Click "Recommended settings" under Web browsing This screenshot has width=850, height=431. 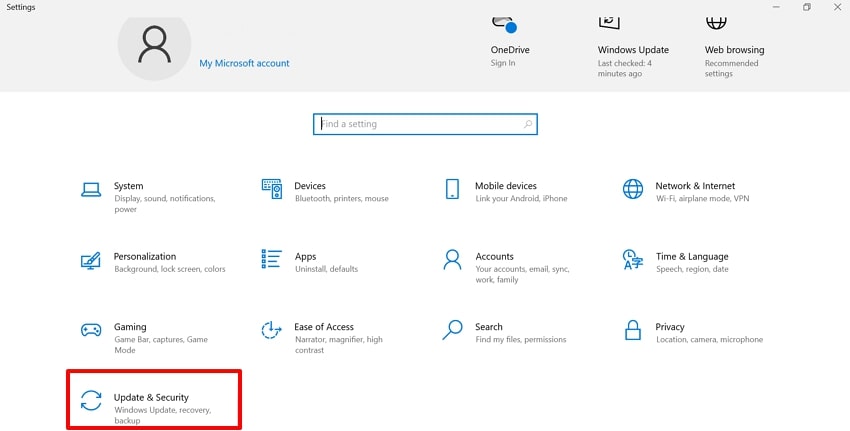click(x=731, y=68)
